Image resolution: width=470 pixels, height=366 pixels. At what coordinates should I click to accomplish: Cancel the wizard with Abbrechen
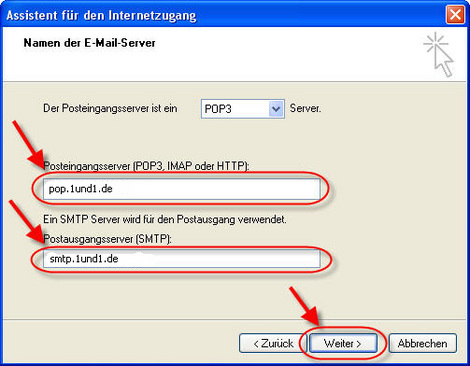(x=422, y=343)
